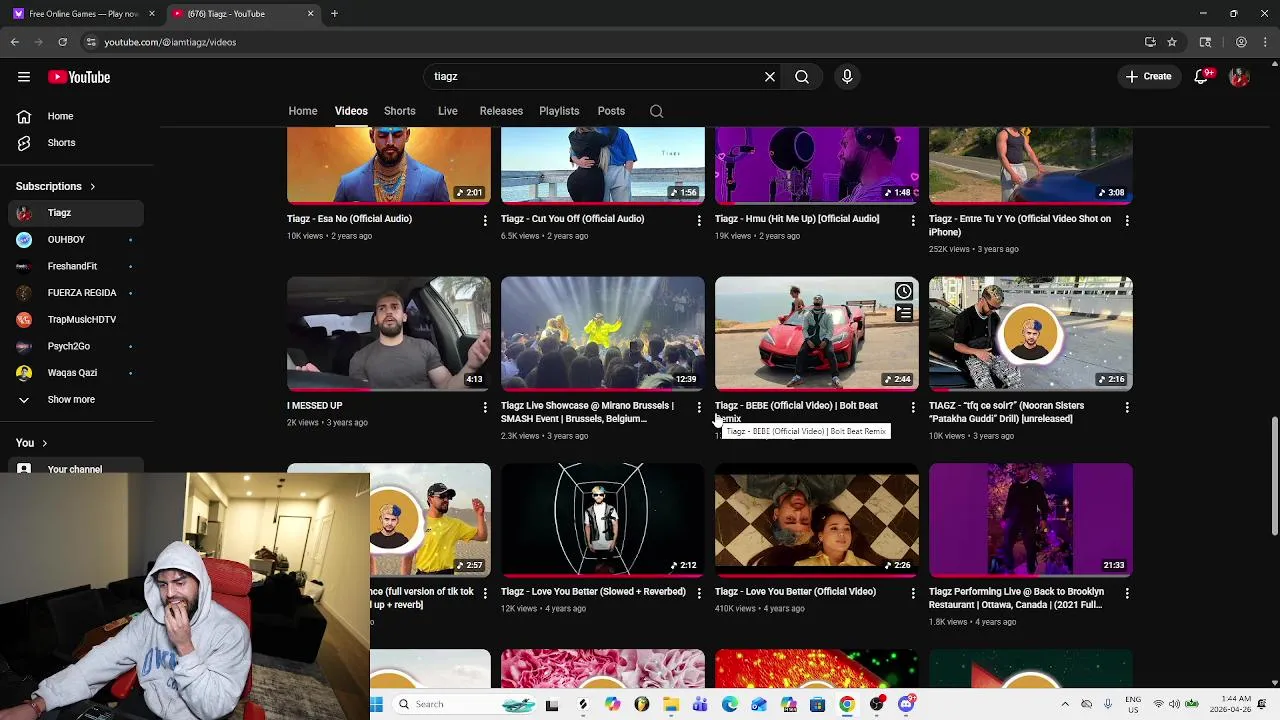The height and width of the screenshot is (720, 1280).
Task: Click the search magnifier button
Action: (x=802, y=76)
